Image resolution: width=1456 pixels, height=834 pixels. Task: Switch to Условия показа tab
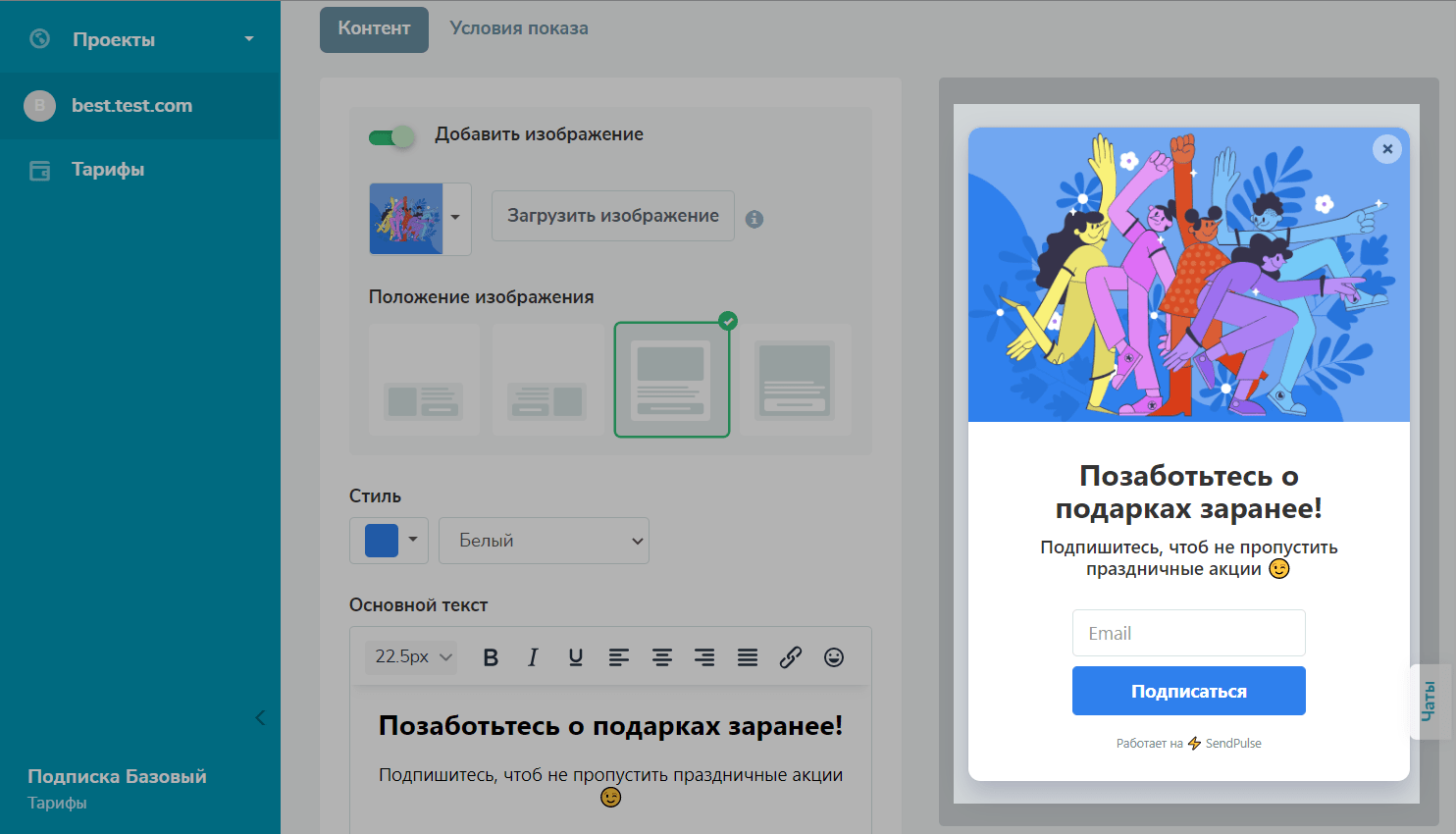tap(519, 28)
